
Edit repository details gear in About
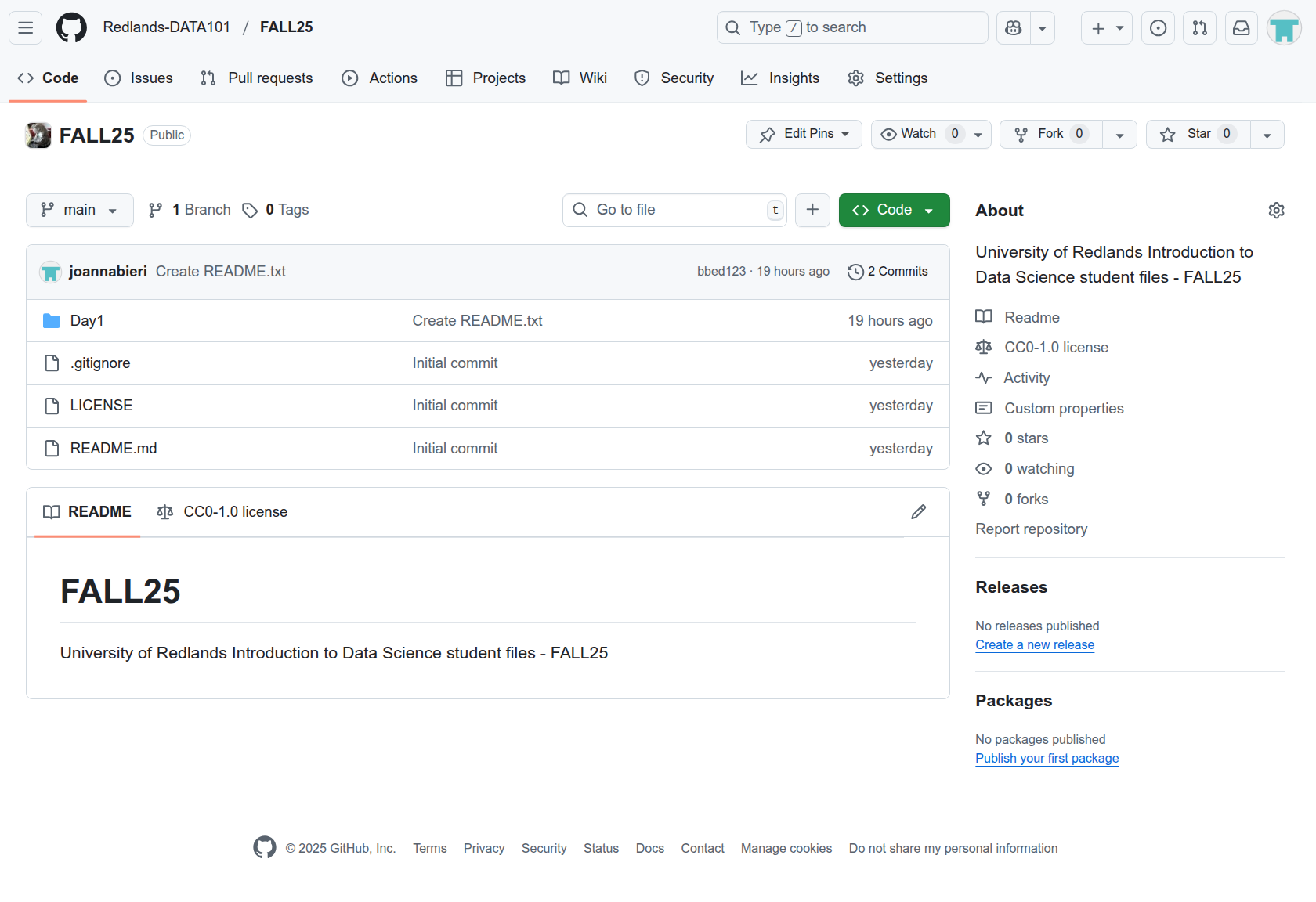pos(1276,211)
